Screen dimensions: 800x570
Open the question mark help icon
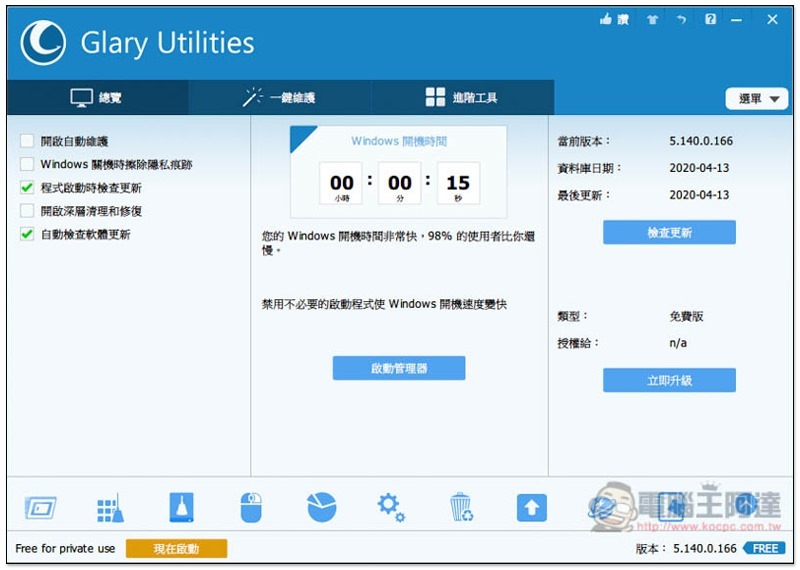point(710,19)
